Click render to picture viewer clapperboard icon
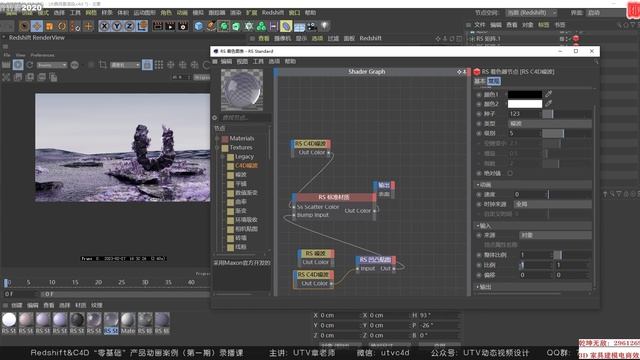Image resolution: width=640 pixels, height=360 pixels. pyautogui.click(x=170, y=27)
